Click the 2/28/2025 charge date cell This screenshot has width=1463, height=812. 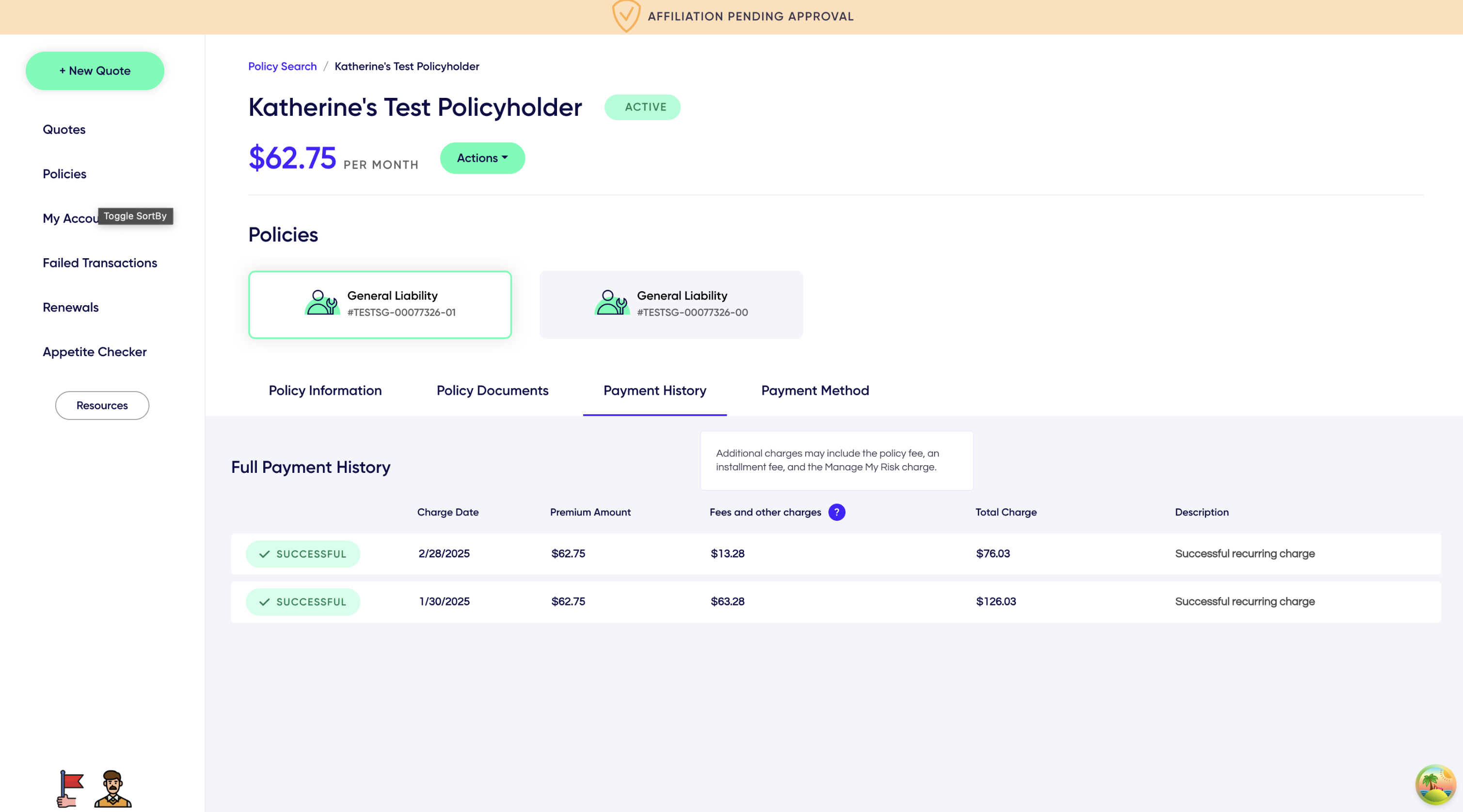point(444,553)
